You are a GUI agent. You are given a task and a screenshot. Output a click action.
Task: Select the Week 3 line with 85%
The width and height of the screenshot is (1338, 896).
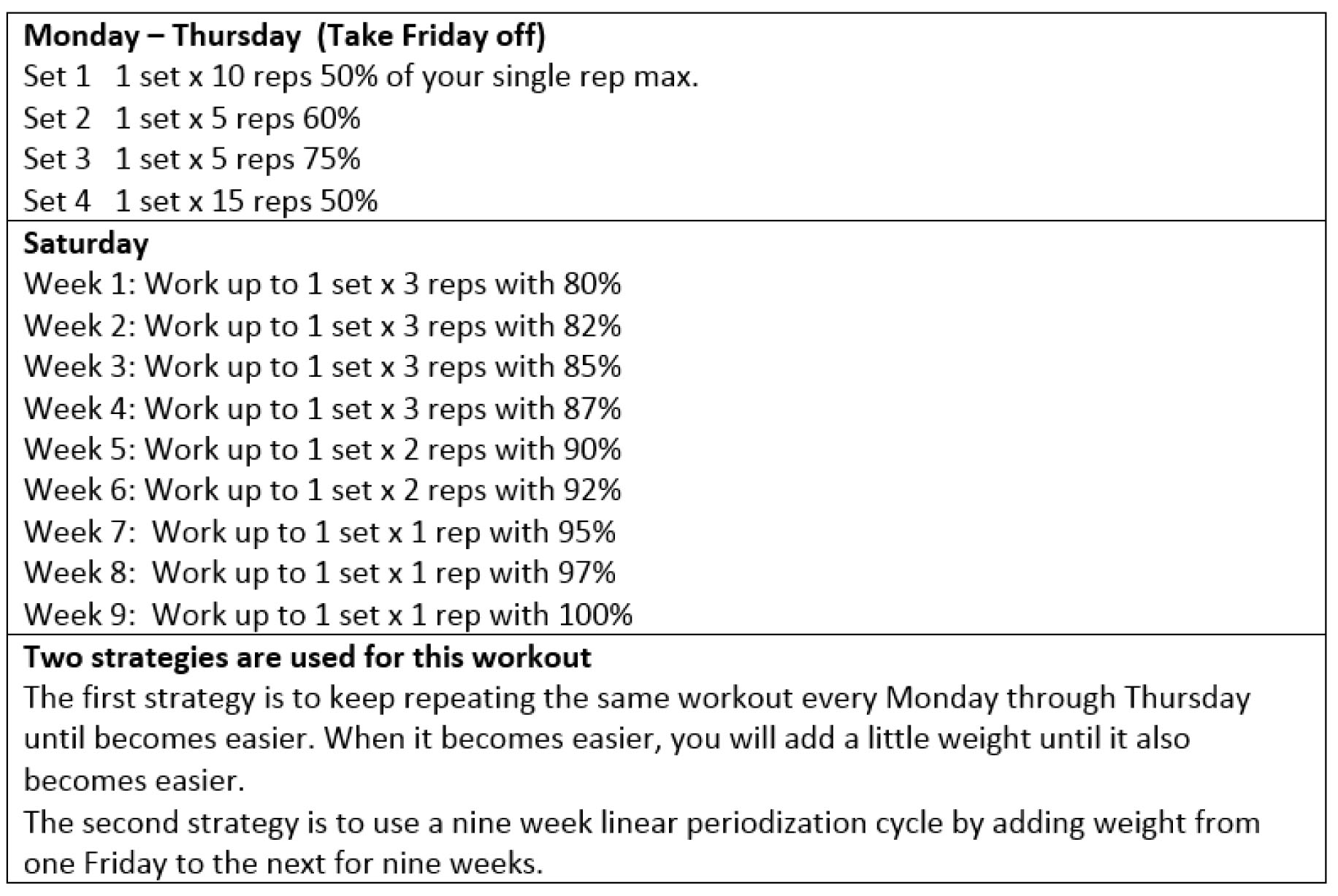click(322, 367)
